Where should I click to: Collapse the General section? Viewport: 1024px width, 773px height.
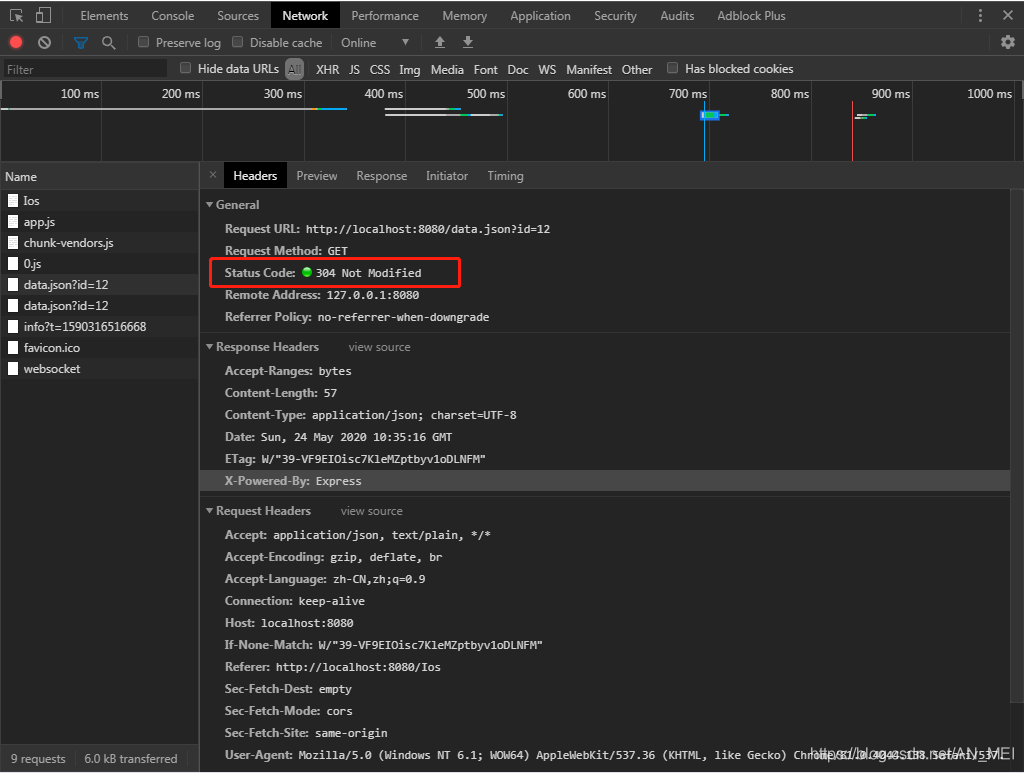(210, 204)
